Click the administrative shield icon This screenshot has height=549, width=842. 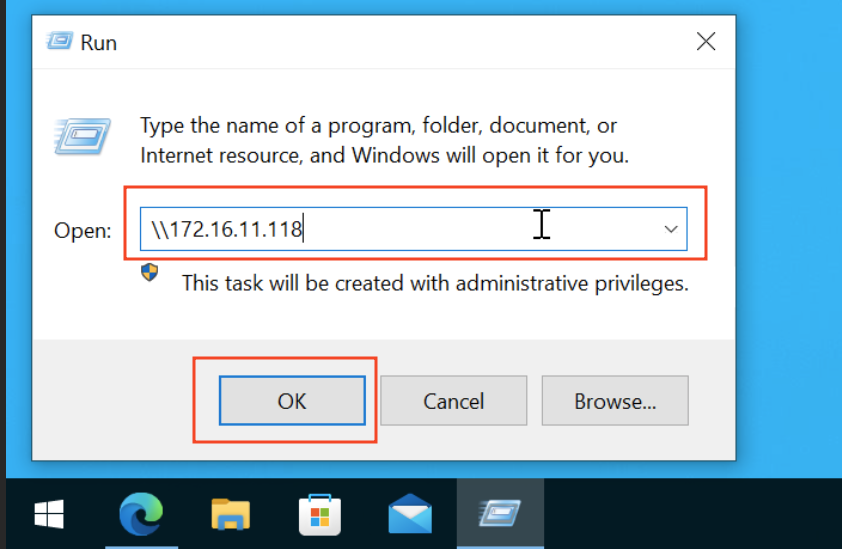(x=150, y=272)
